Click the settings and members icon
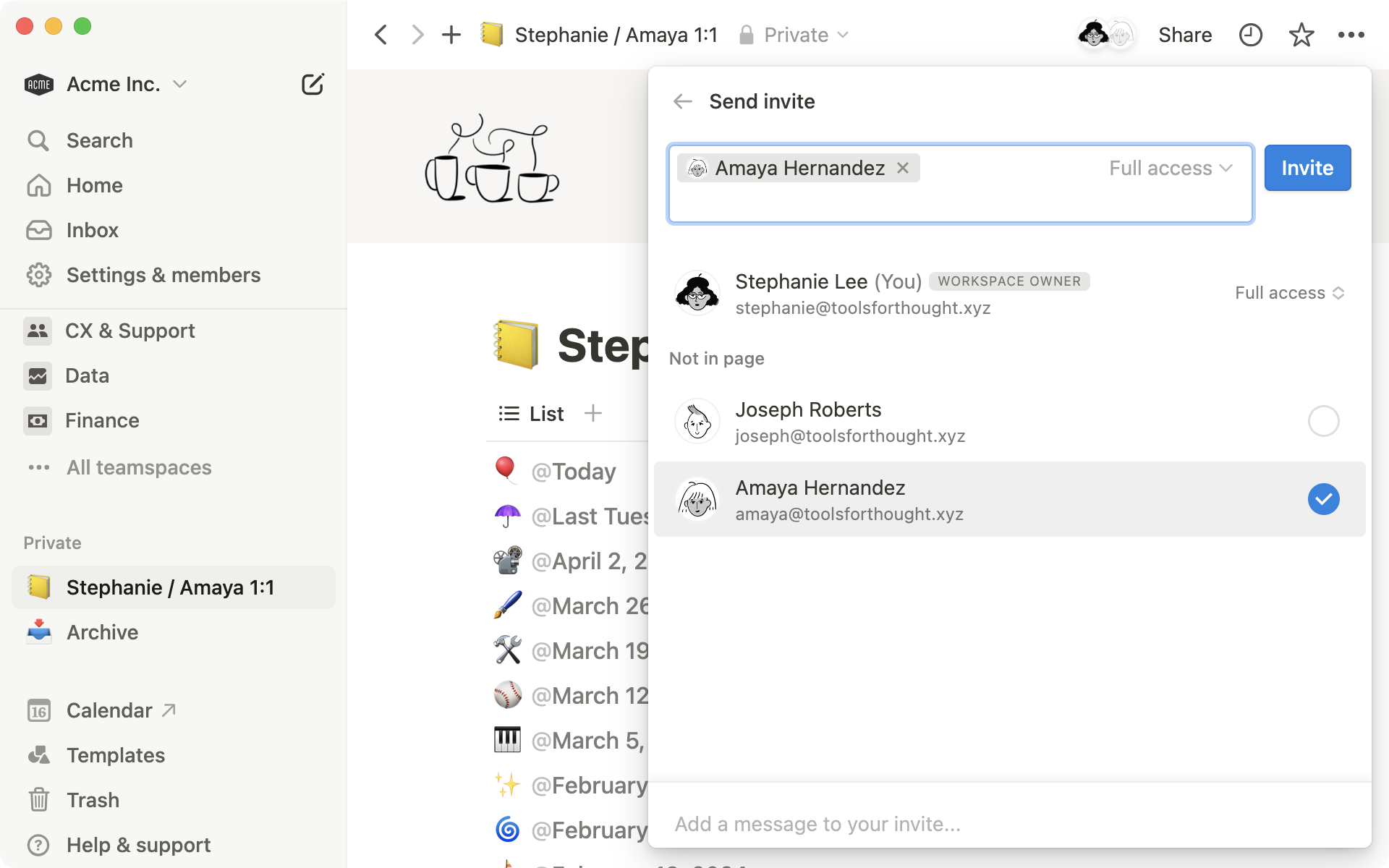Image resolution: width=1389 pixels, height=868 pixels. (38, 275)
